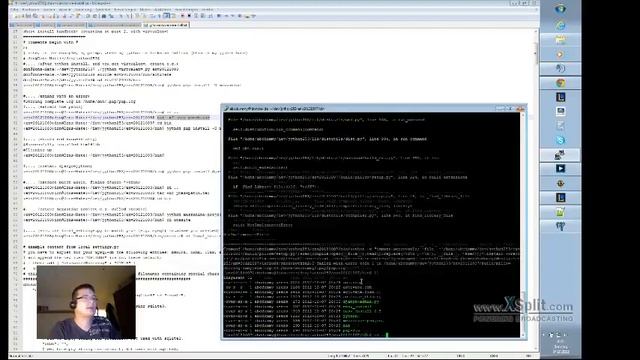Viewport: 640px width, 360px height.
Task: Switch to Google Chrome on the taskbar
Action: [560, 83]
